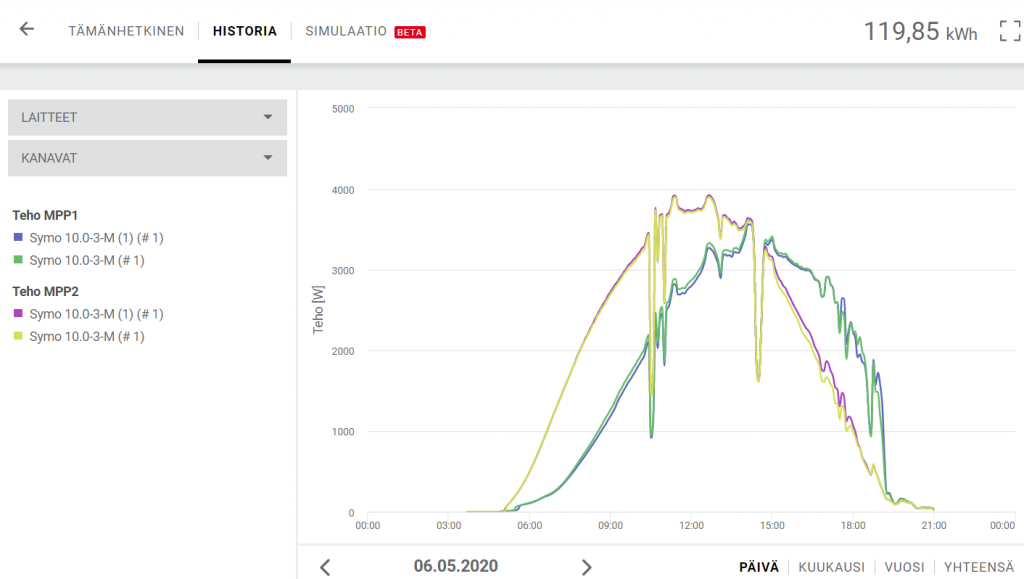Viewport: 1024px width, 579px height.
Task: Show the Vuosi view
Action: (904, 567)
